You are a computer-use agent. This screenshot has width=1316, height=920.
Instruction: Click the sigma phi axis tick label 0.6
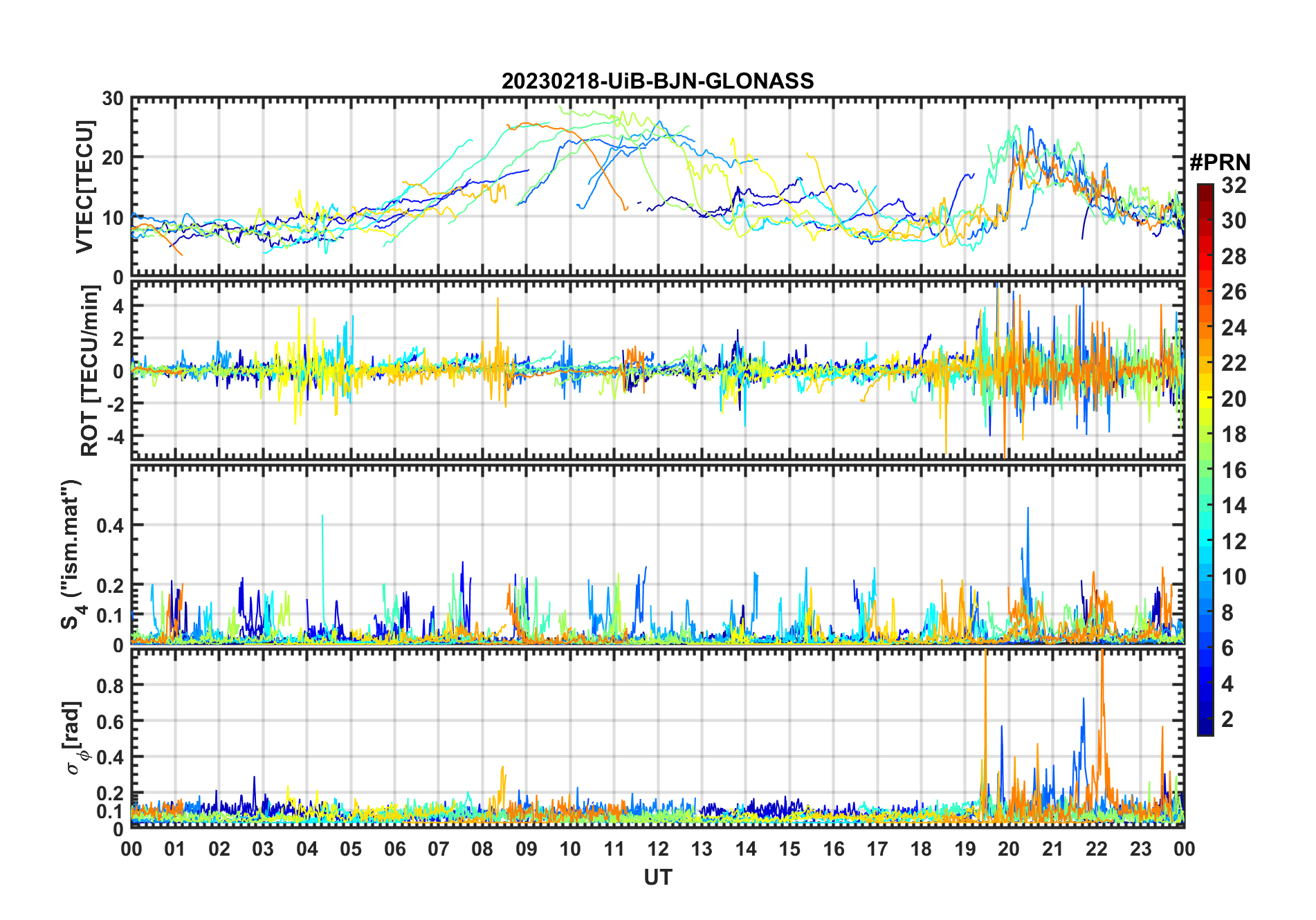pyautogui.click(x=109, y=721)
